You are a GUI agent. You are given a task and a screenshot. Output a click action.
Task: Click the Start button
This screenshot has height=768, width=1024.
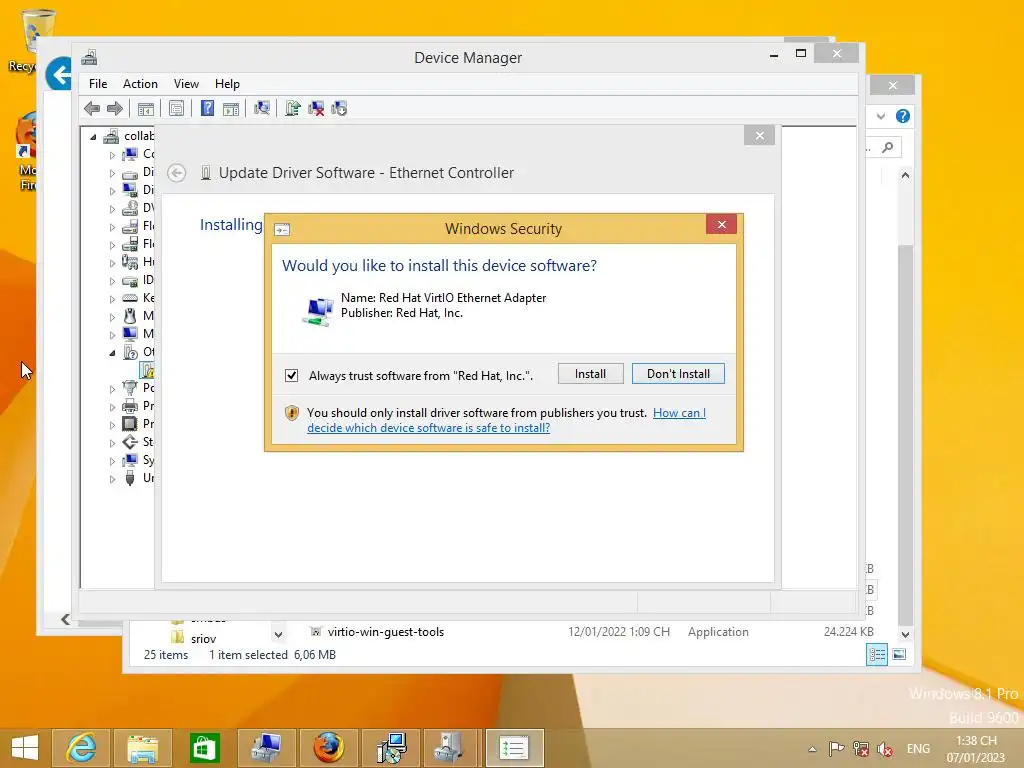pos(24,748)
